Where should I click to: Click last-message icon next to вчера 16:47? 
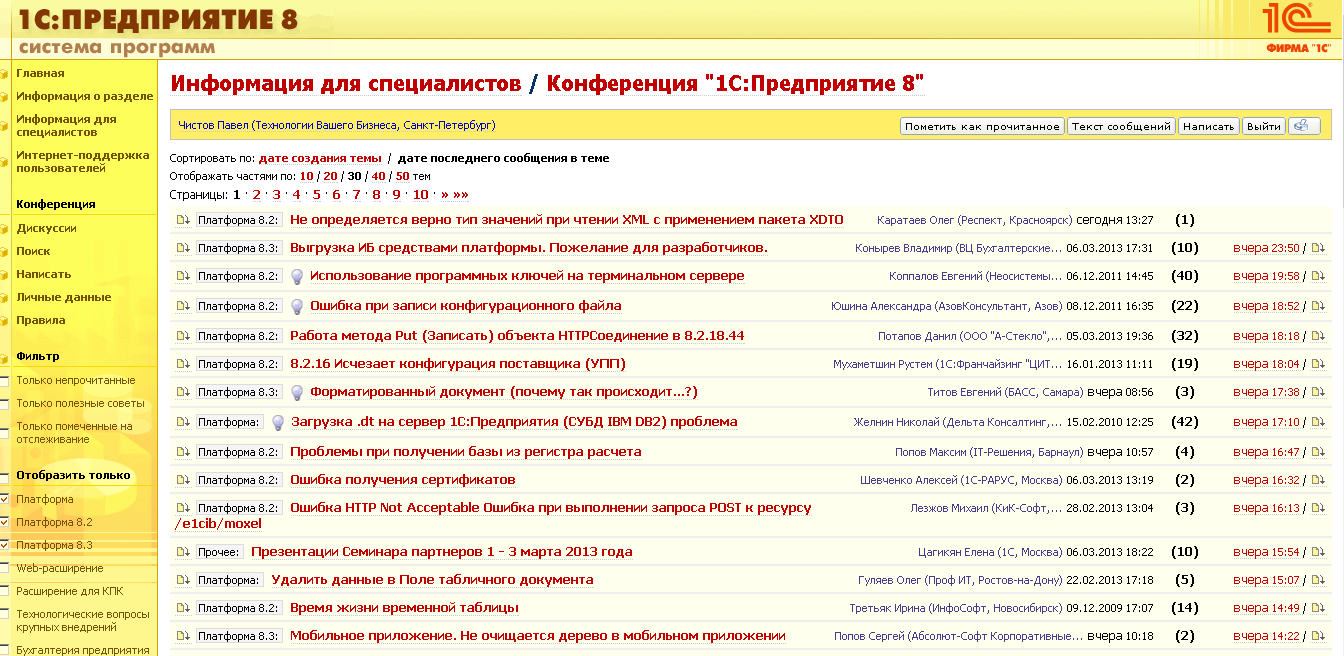coord(1317,452)
